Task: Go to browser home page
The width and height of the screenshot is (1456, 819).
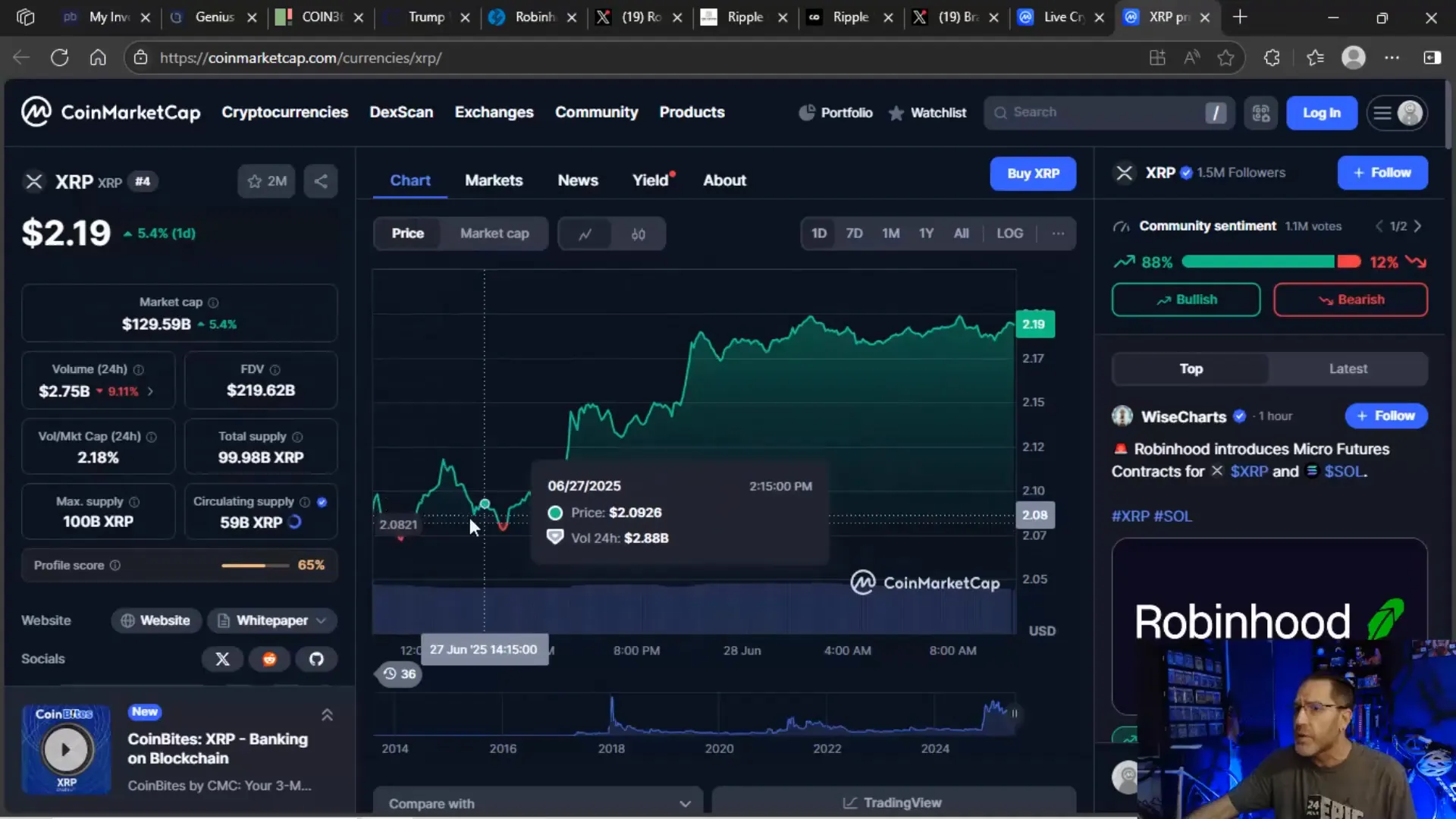Action: click(x=98, y=58)
